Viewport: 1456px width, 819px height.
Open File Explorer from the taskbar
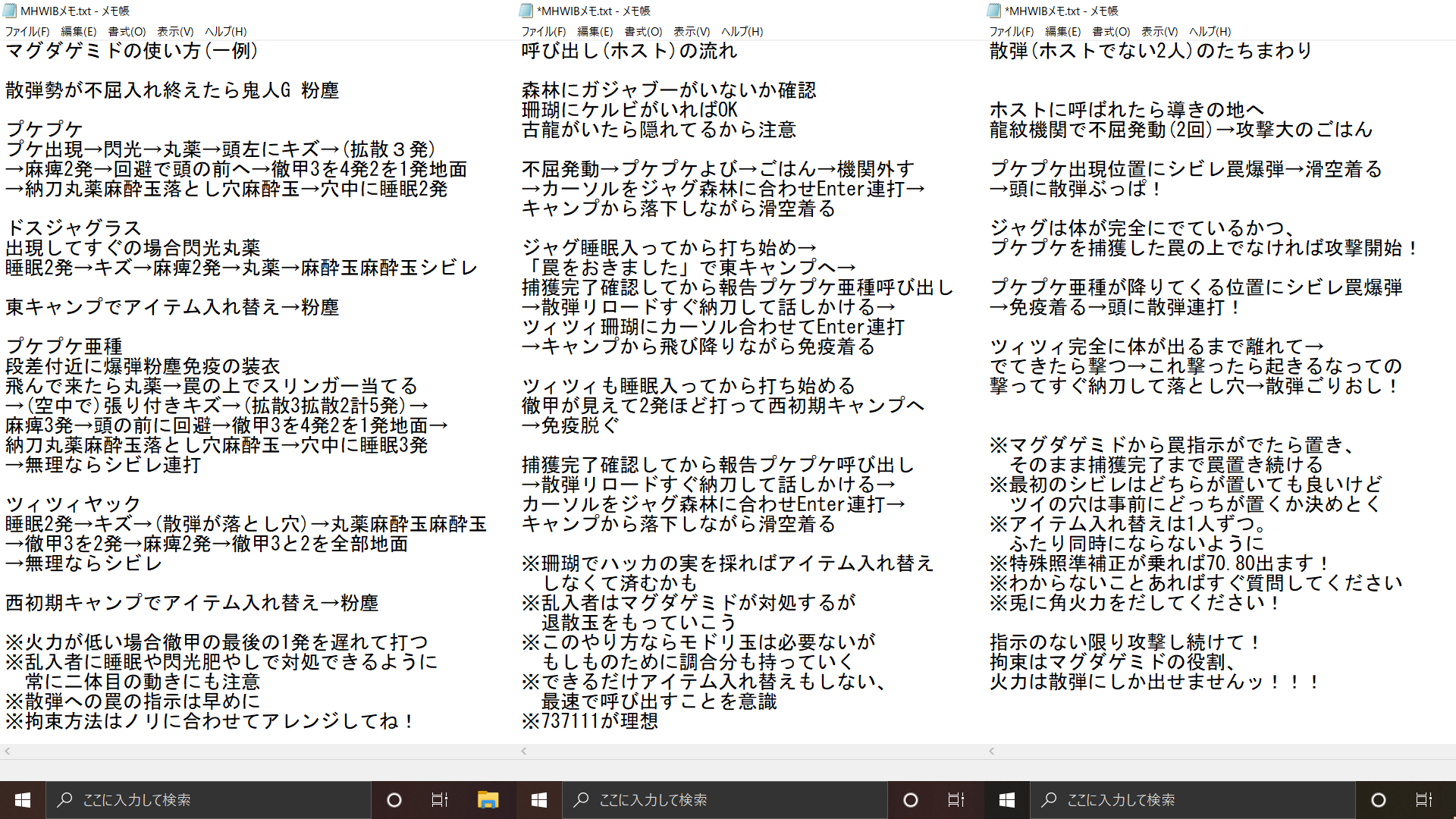pyautogui.click(x=488, y=800)
